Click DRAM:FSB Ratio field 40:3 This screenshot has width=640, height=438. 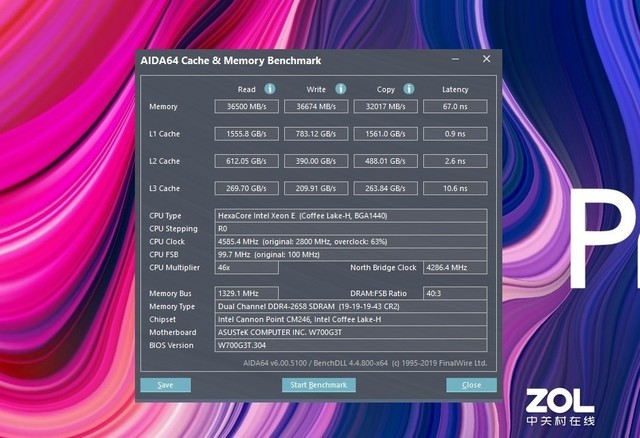coord(455,293)
